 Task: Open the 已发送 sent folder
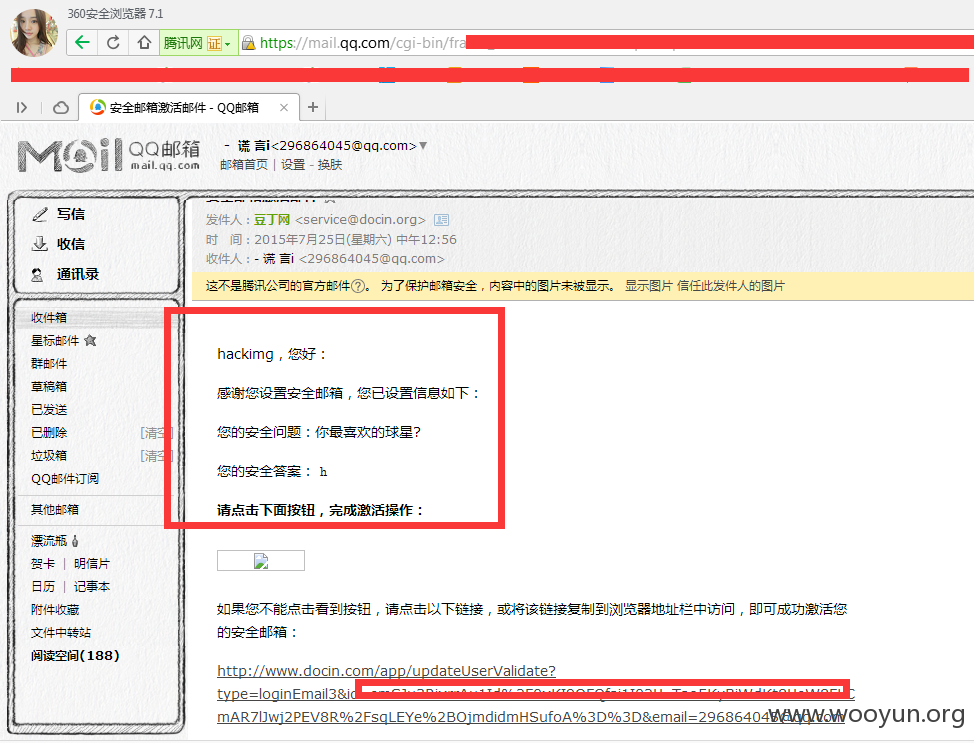click(x=49, y=409)
